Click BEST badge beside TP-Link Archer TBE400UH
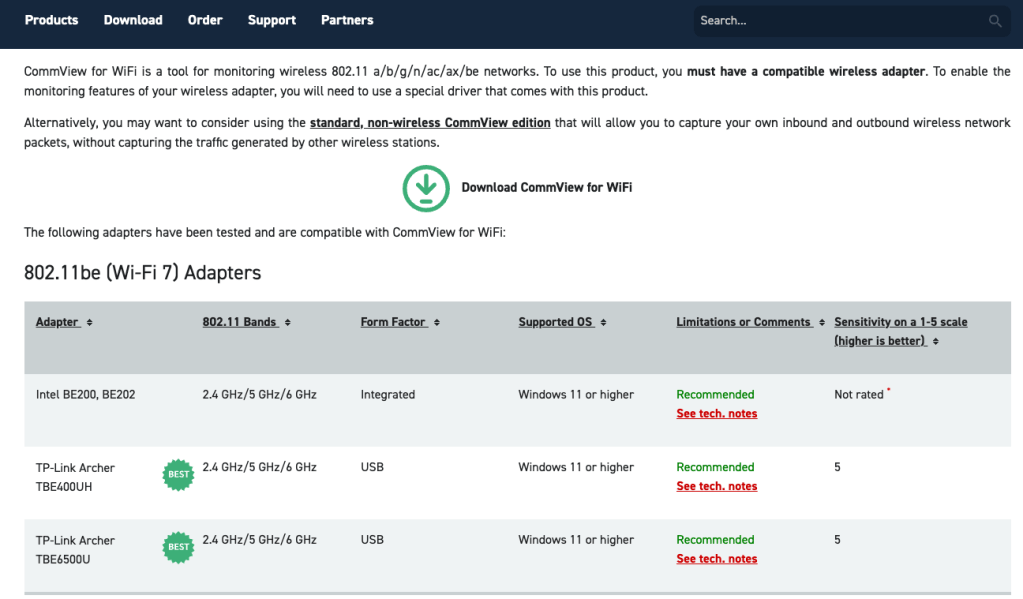The image size is (1023, 599). pos(178,474)
